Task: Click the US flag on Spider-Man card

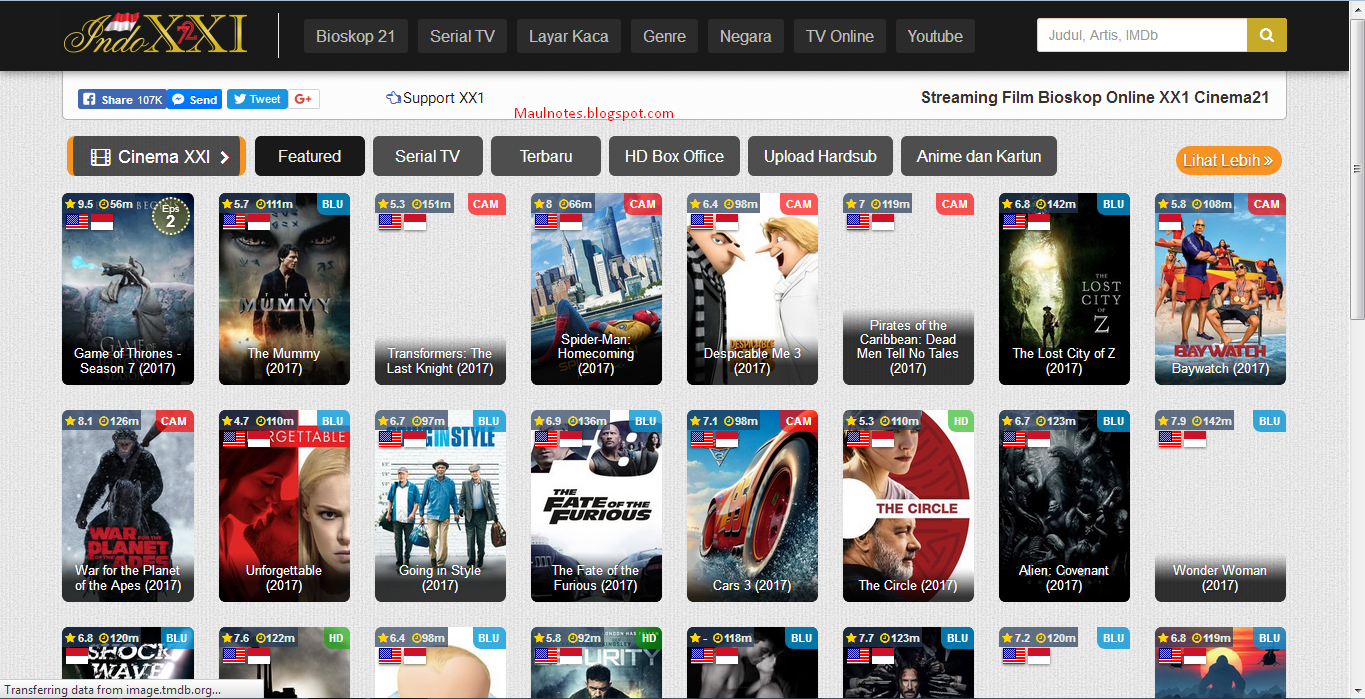Action: point(546,222)
